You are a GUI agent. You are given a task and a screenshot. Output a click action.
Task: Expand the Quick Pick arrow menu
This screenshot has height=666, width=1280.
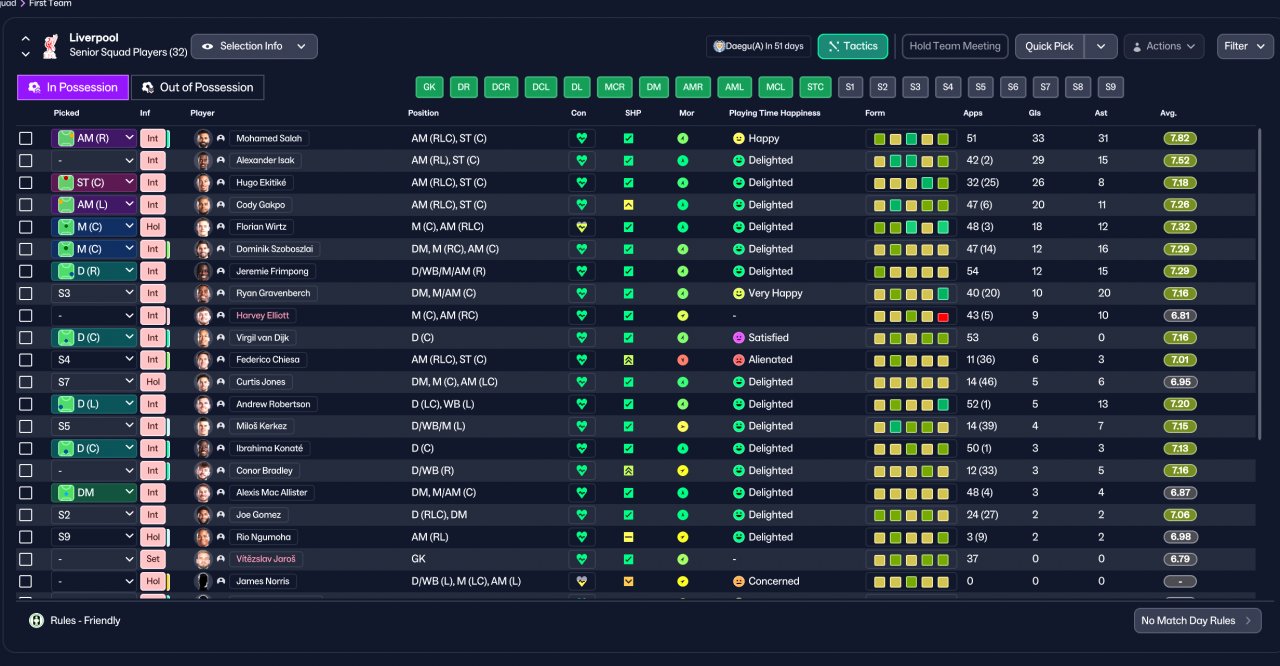1101,46
